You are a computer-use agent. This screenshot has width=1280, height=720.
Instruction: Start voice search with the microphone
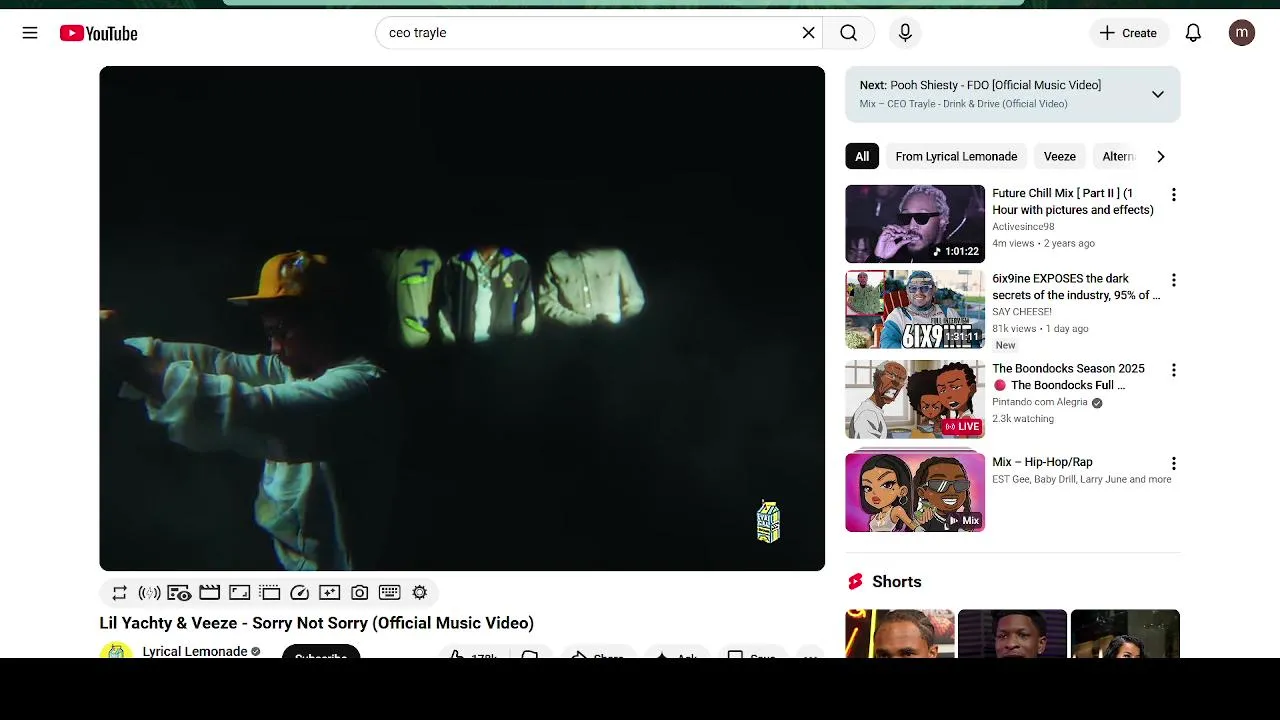pos(905,33)
